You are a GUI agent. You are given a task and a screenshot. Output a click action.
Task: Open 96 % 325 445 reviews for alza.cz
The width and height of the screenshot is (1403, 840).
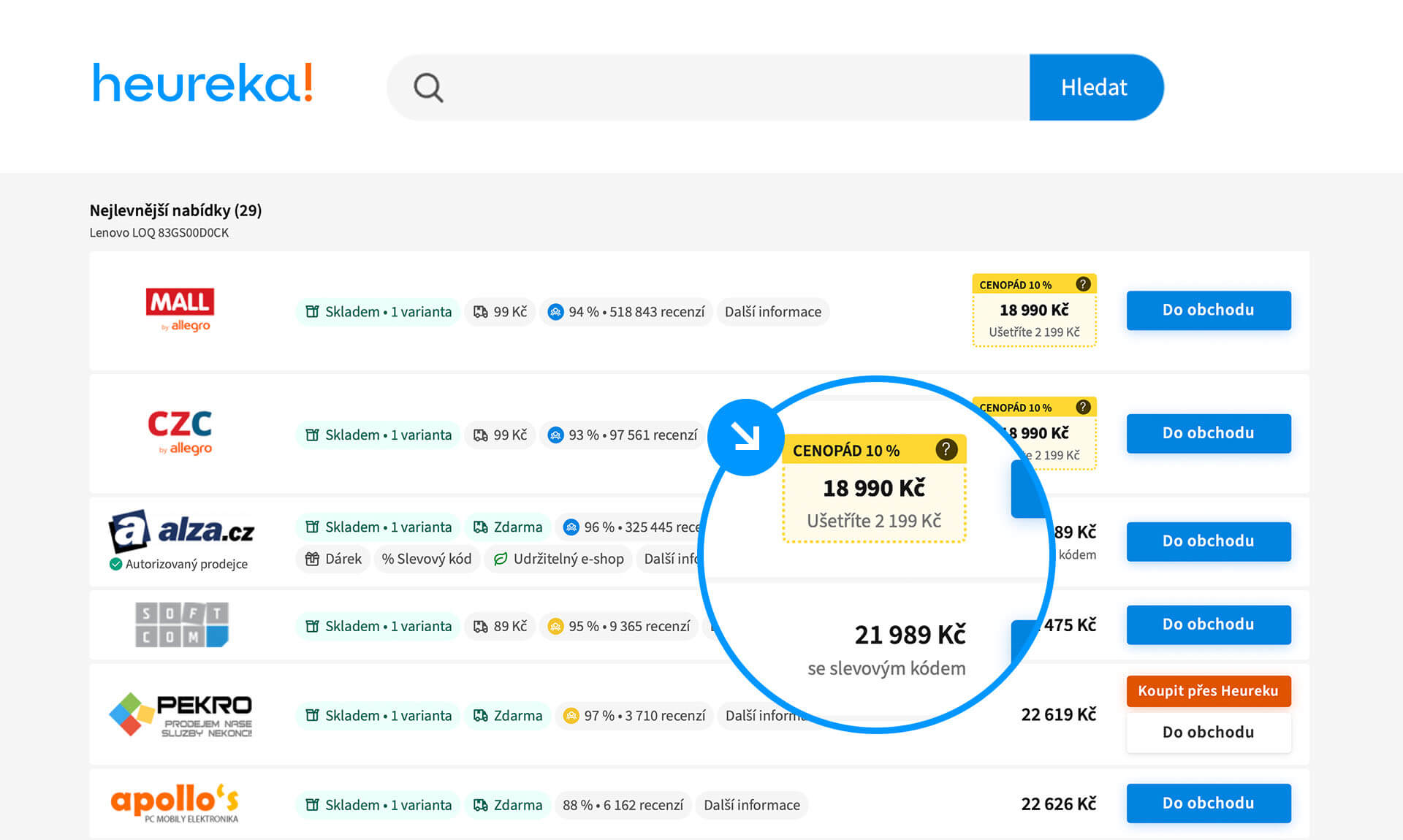coord(630,527)
